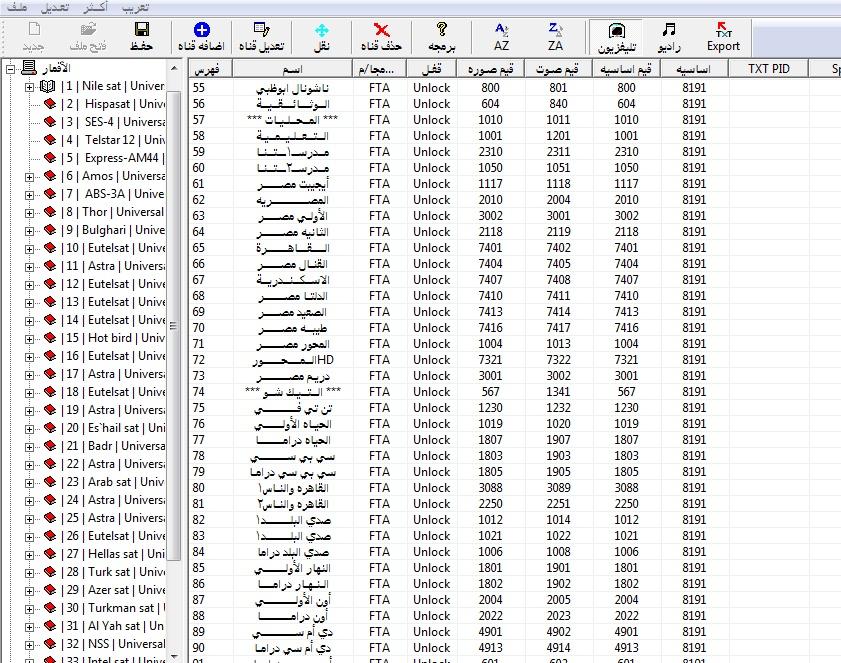Click base PID value 4901 in row 89
The height and width of the screenshot is (663, 841).
[626, 631]
